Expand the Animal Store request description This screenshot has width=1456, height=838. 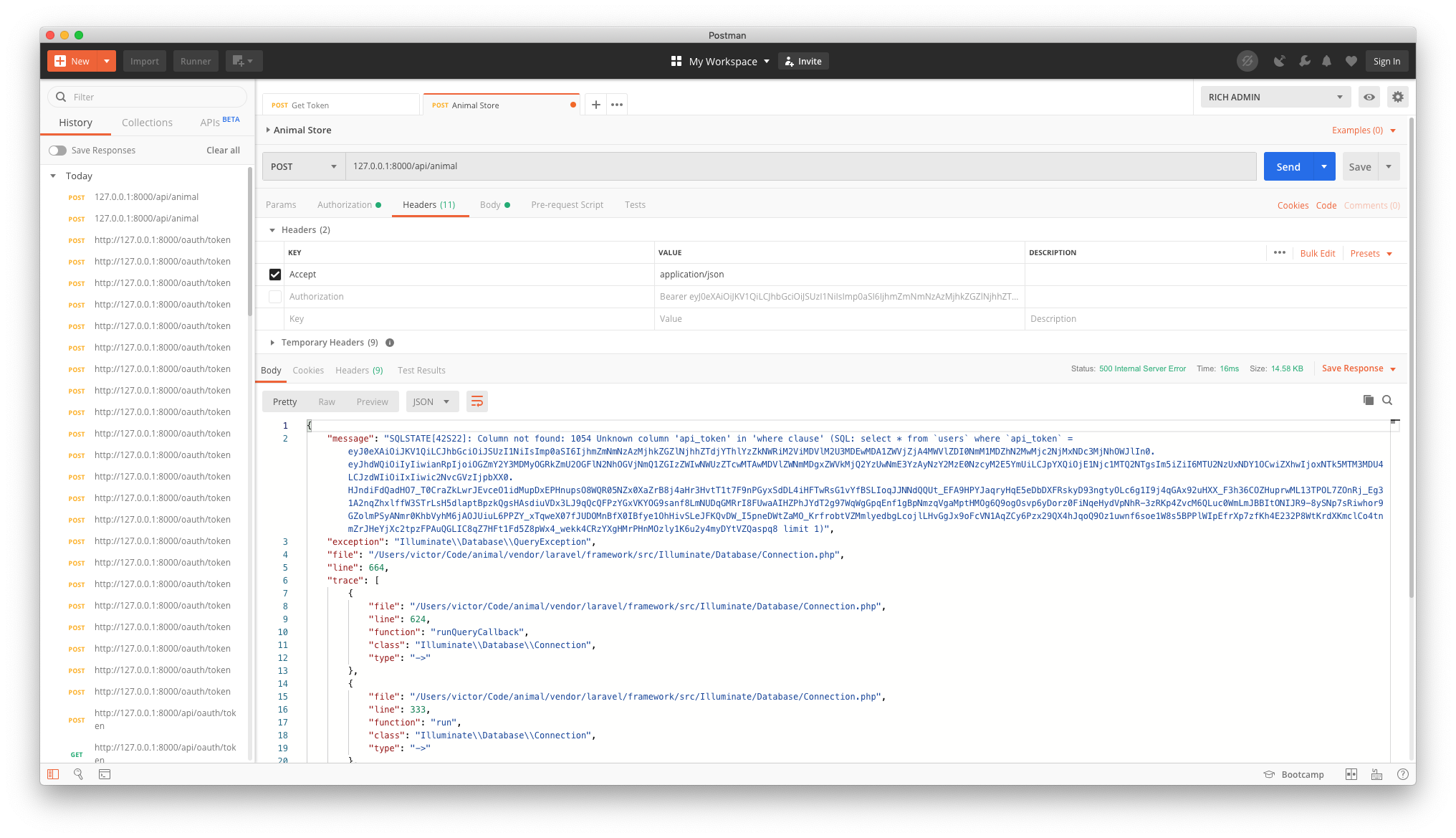click(x=268, y=130)
